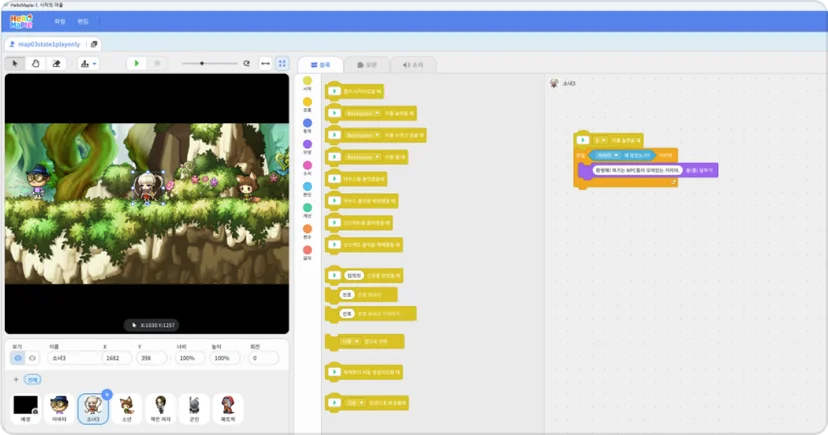The image size is (828, 435).
Task: Open the second menu in blue bar
Action: pos(83,22)
